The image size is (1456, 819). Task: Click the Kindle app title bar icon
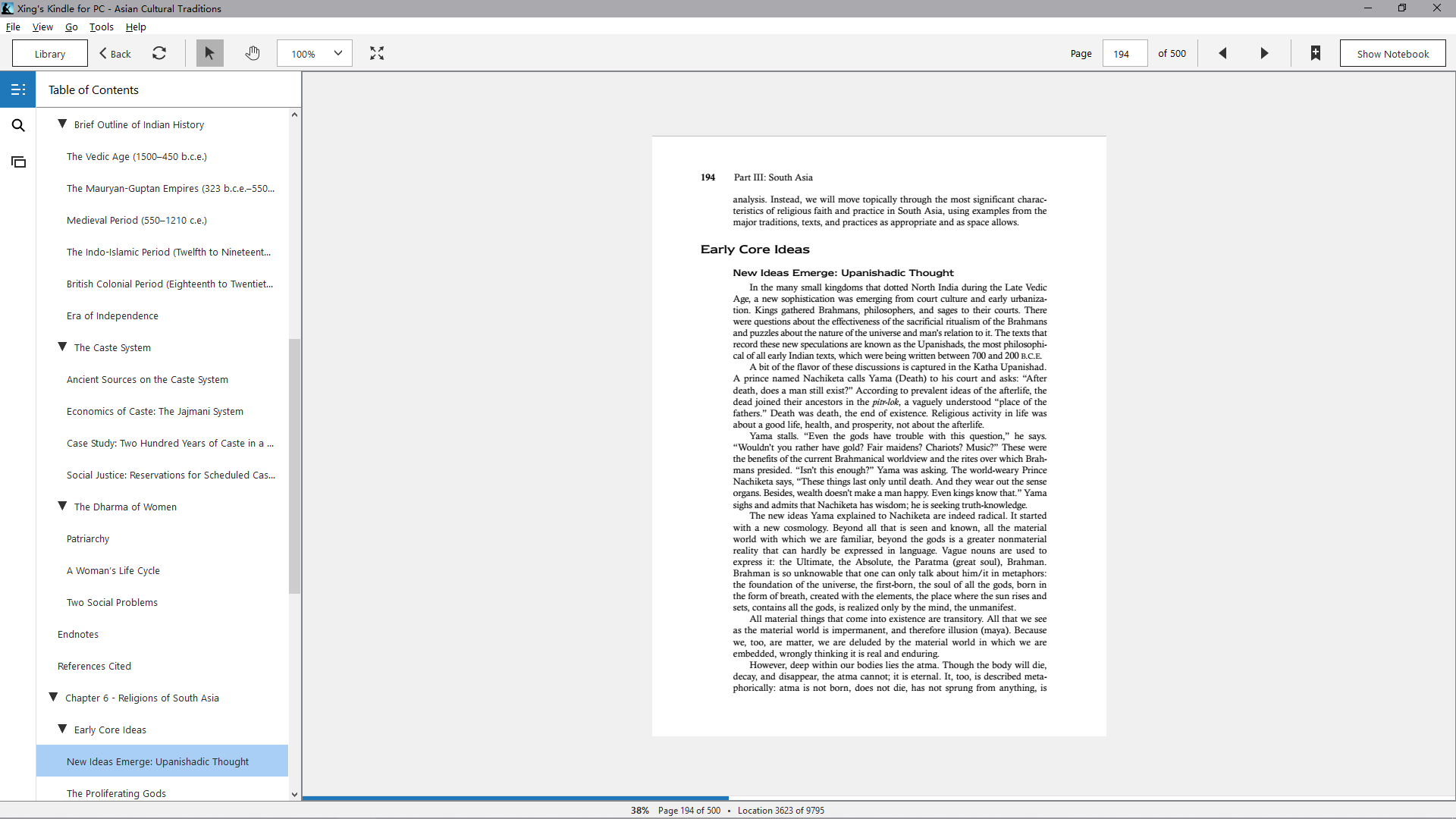pos(8,8)
